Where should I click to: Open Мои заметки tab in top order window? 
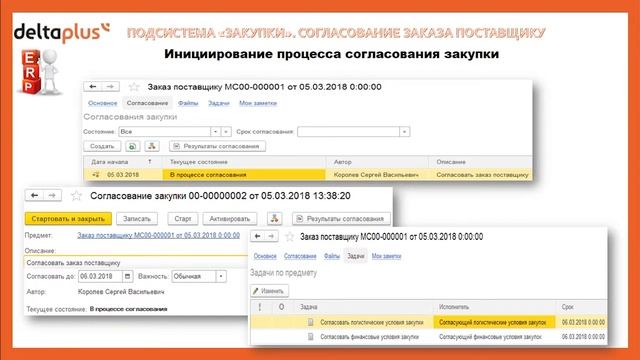tap(258, 103)
